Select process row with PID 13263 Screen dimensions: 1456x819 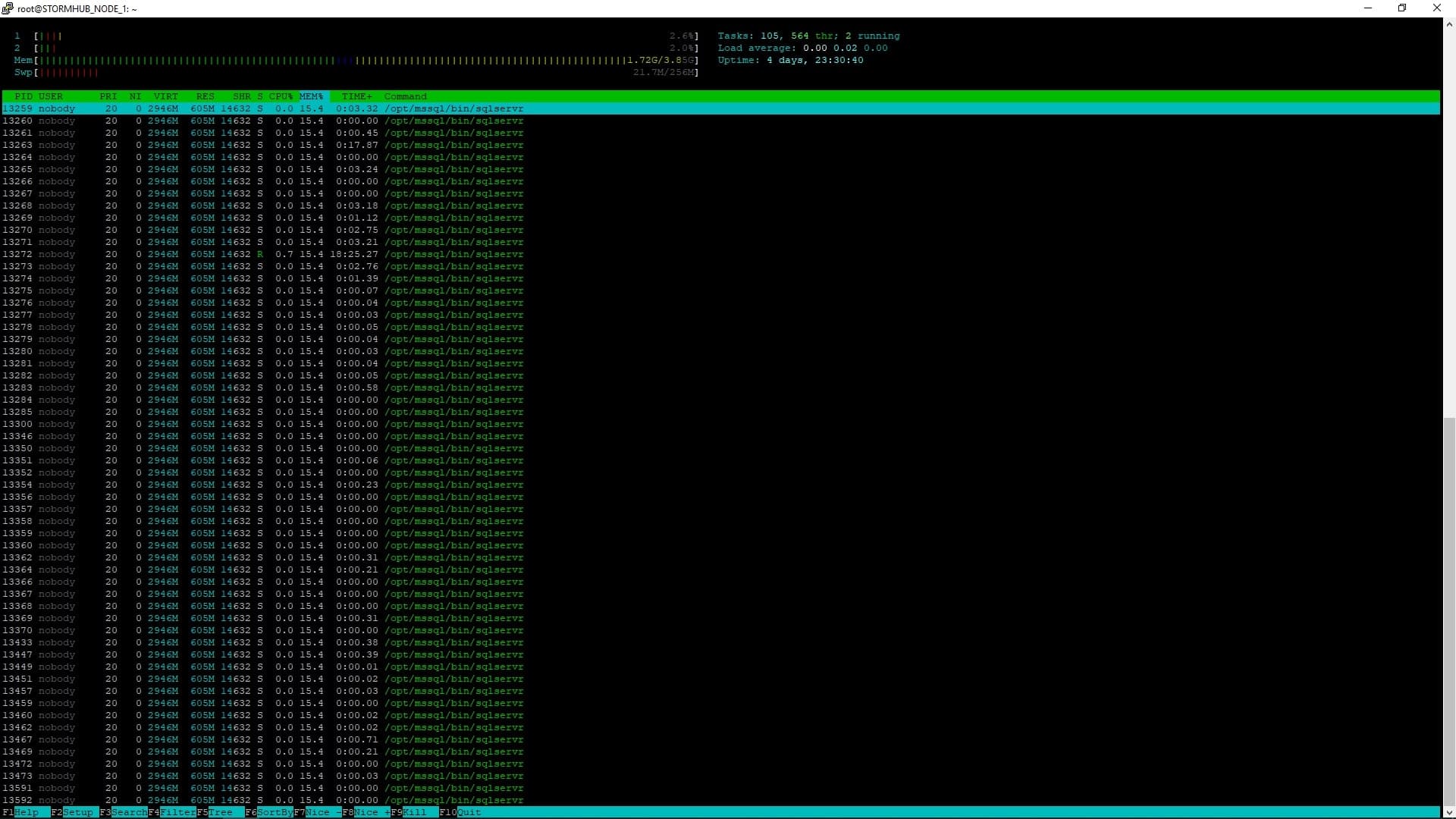pyautogui.click(x=263, y=145)
